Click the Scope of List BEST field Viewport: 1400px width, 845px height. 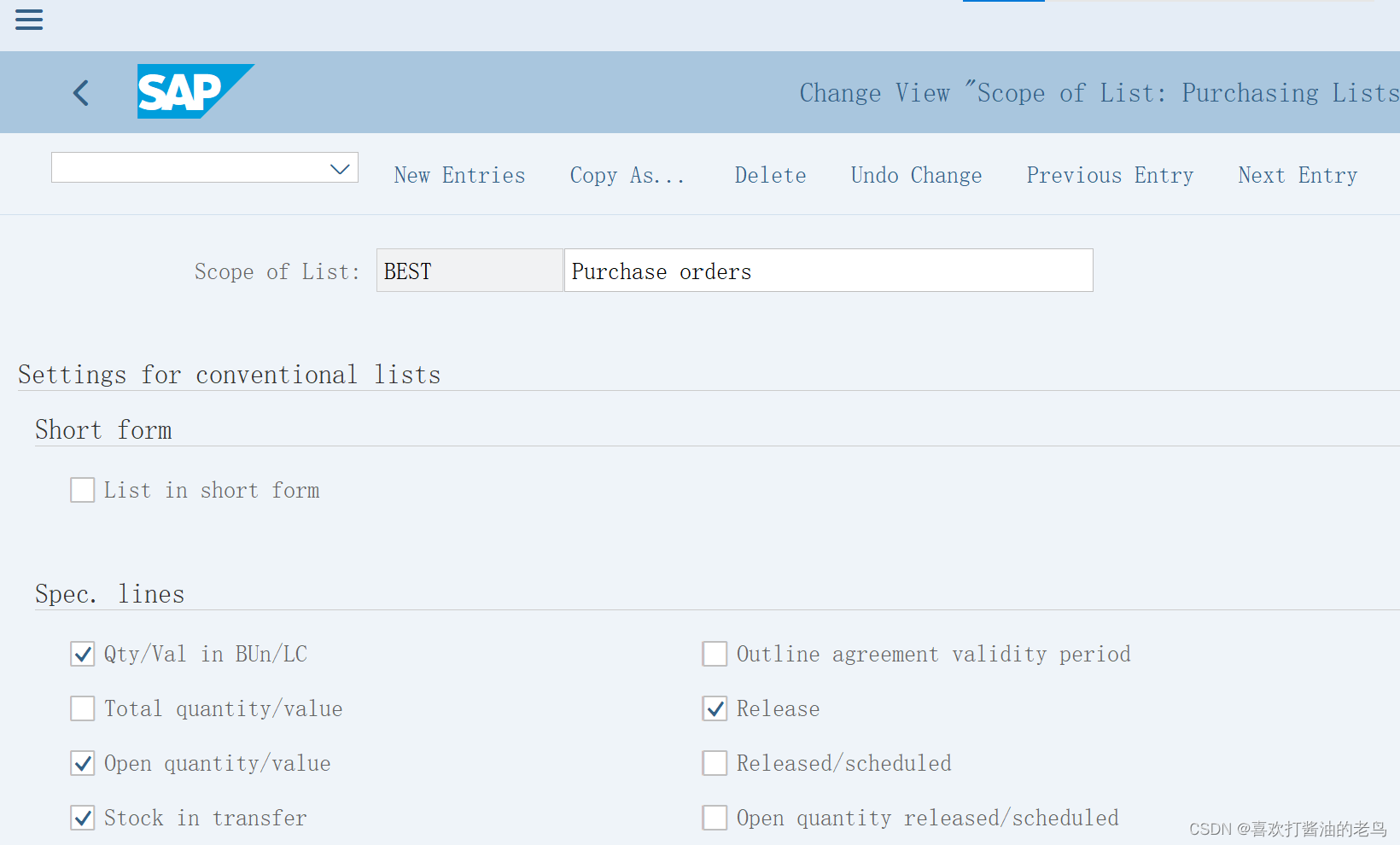click(470, 271)
